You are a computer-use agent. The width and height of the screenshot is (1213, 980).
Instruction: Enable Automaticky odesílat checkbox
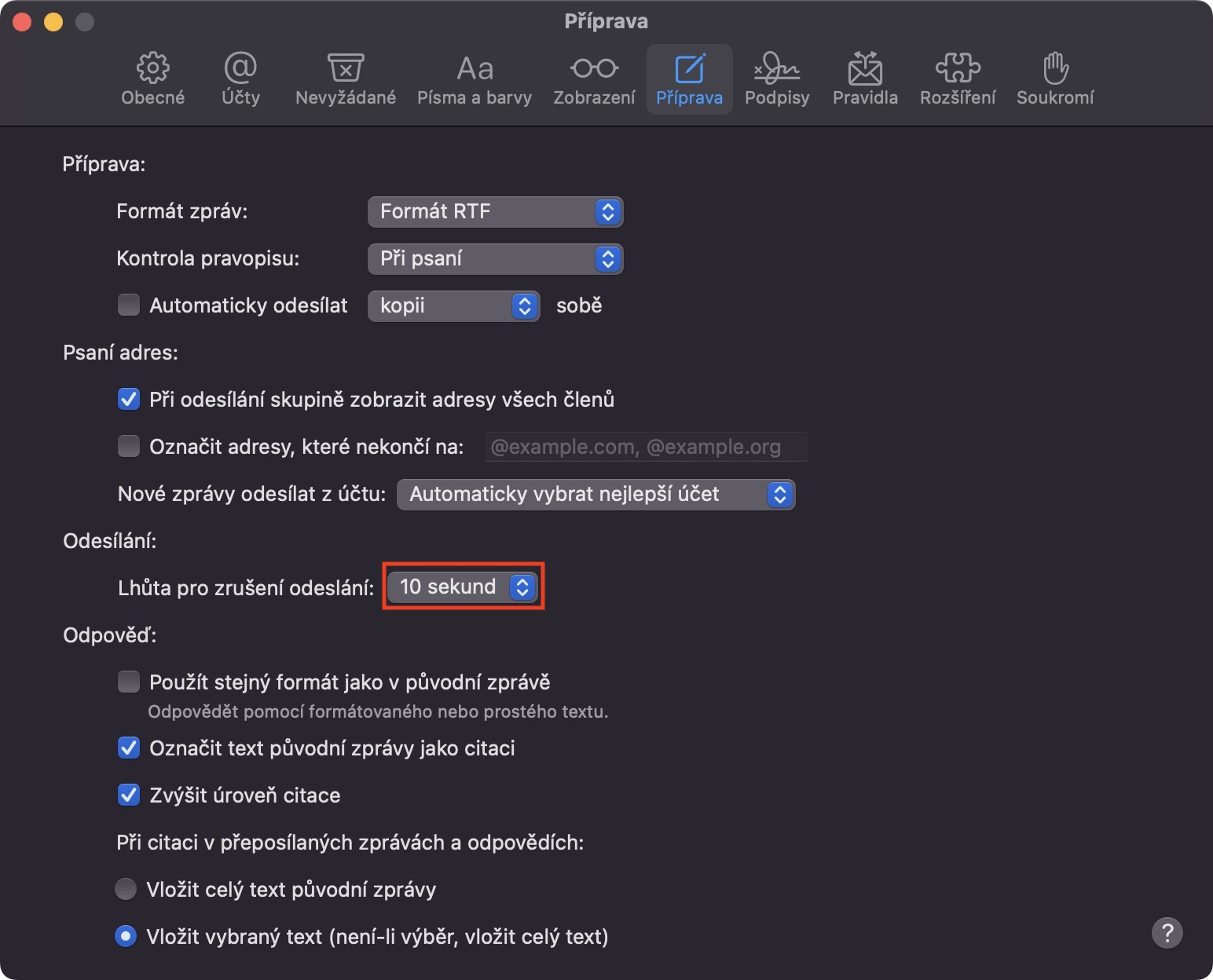(x=129, y=305)
